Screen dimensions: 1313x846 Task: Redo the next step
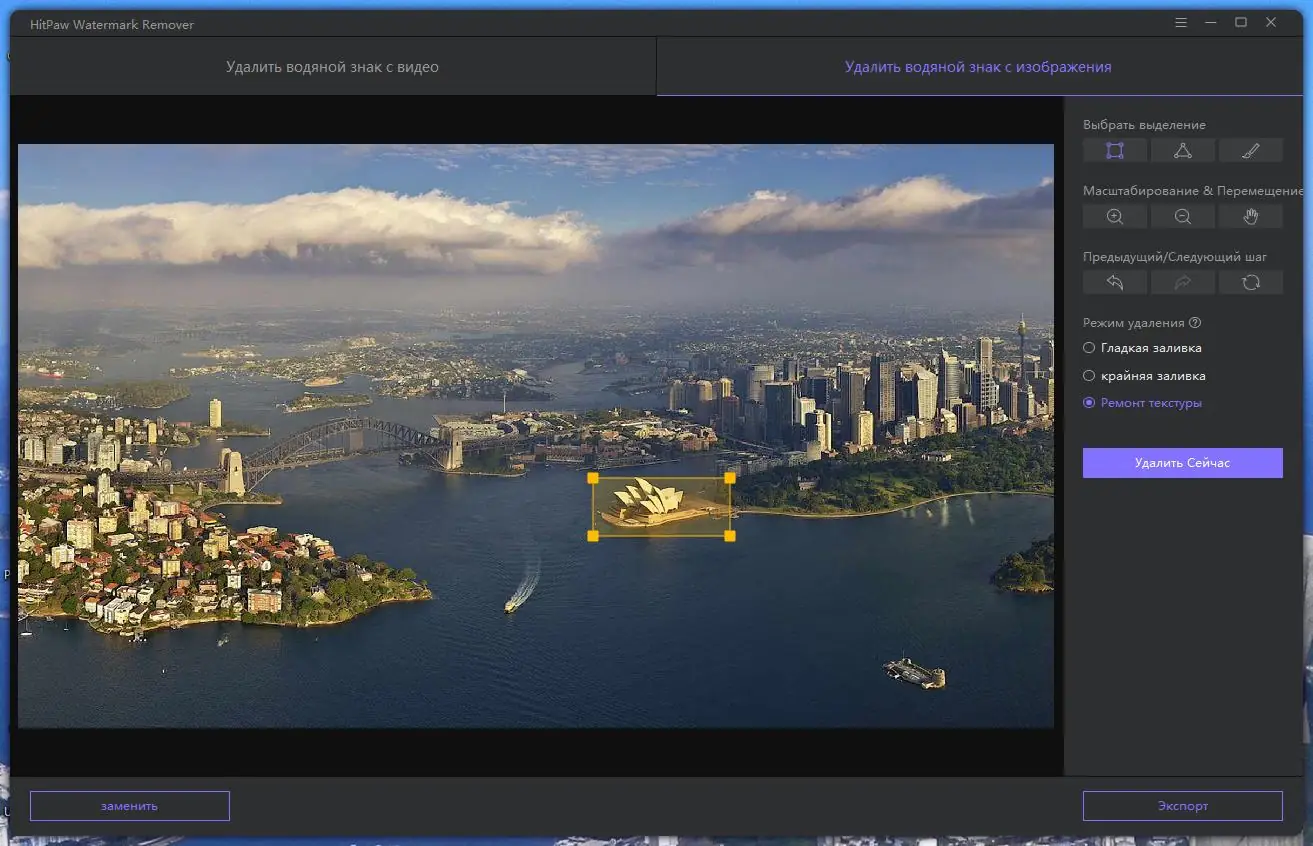(1183, 283)
